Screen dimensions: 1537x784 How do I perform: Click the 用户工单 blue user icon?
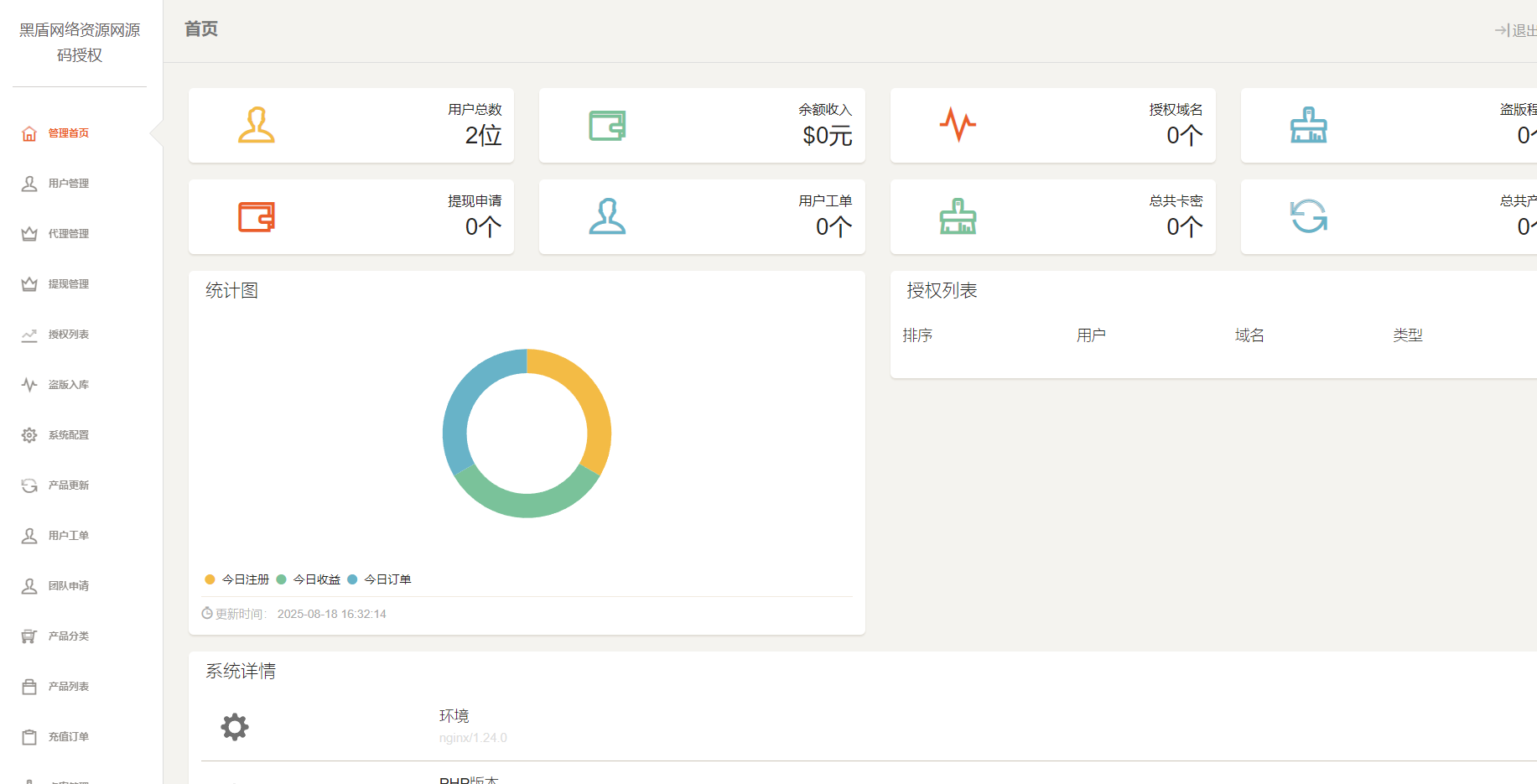click(607, 217)
